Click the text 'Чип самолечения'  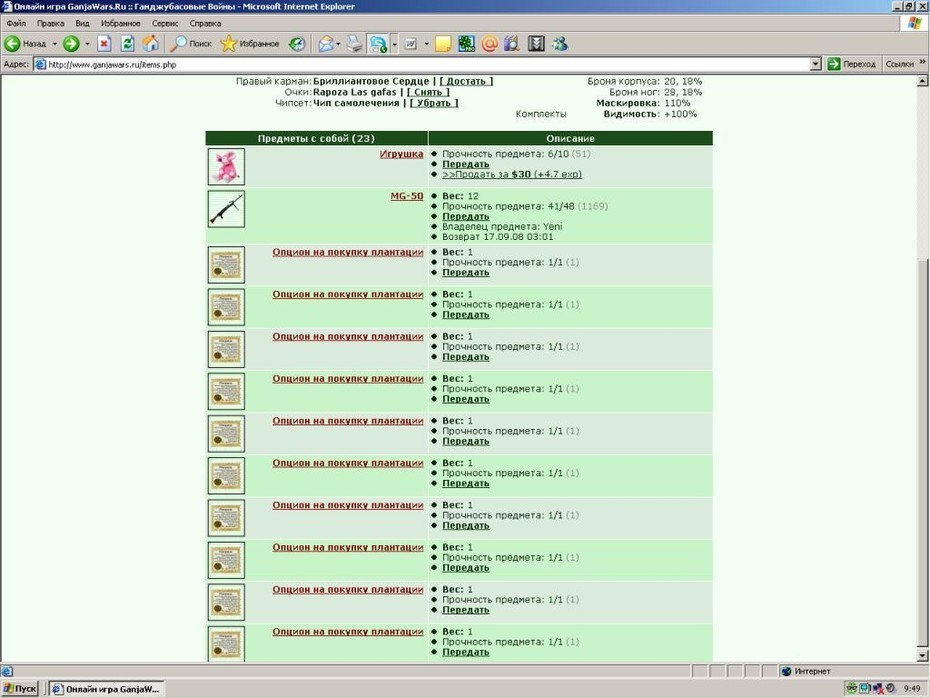pos(356,103)
